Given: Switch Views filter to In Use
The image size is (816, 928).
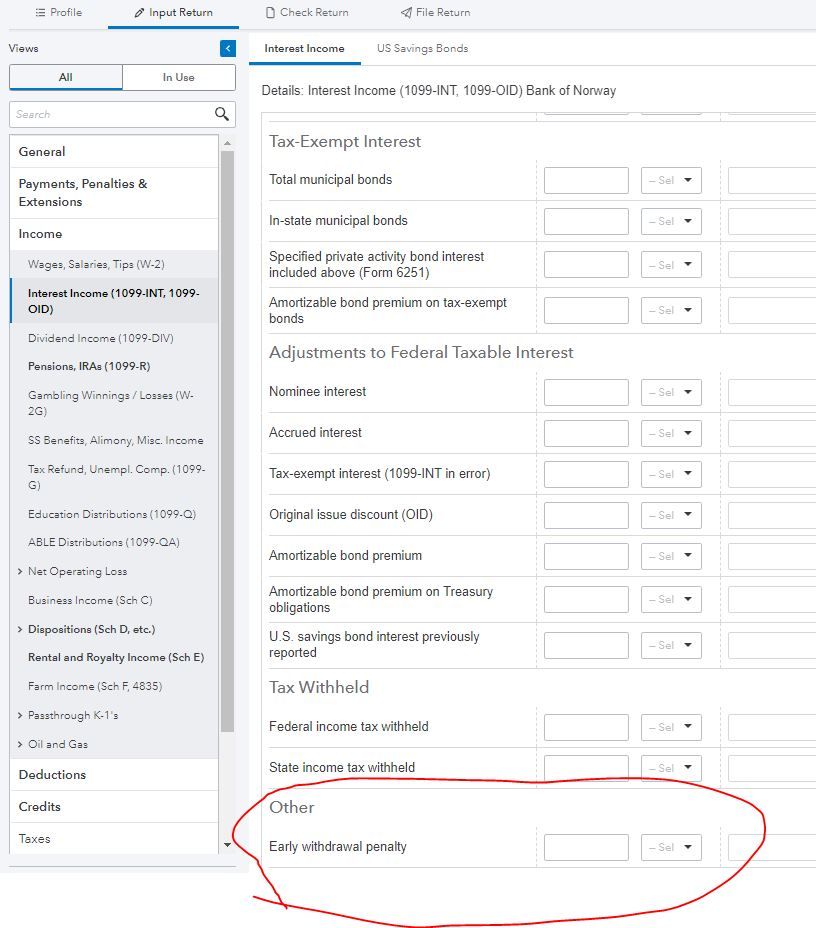Looking at the screenshot, I should [179, 78].
